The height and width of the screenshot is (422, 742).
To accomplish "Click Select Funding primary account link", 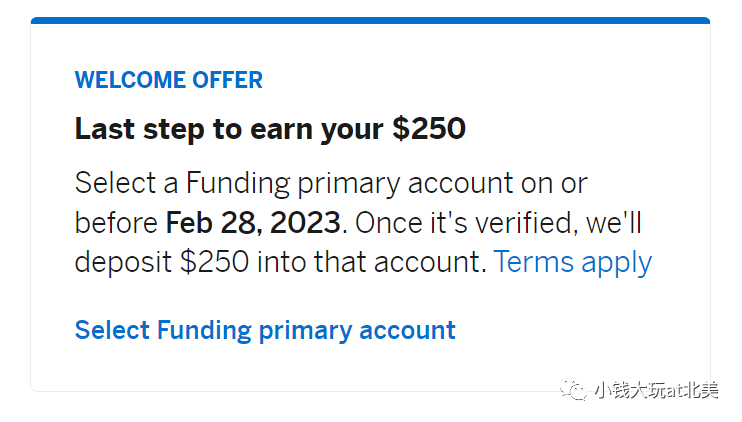I will pos(265,330).
